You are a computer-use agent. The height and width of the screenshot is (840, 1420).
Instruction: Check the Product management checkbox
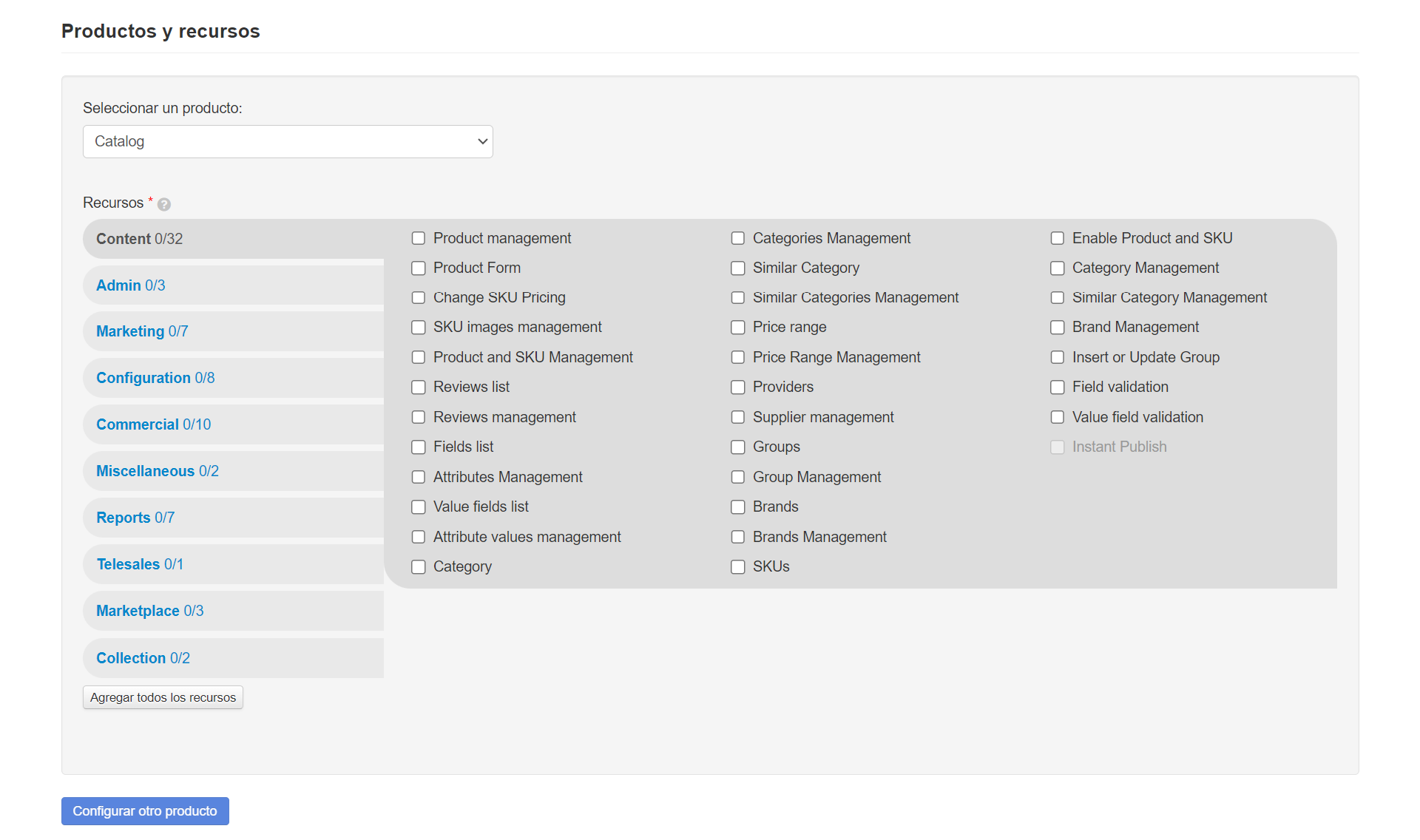coord(419,238)
